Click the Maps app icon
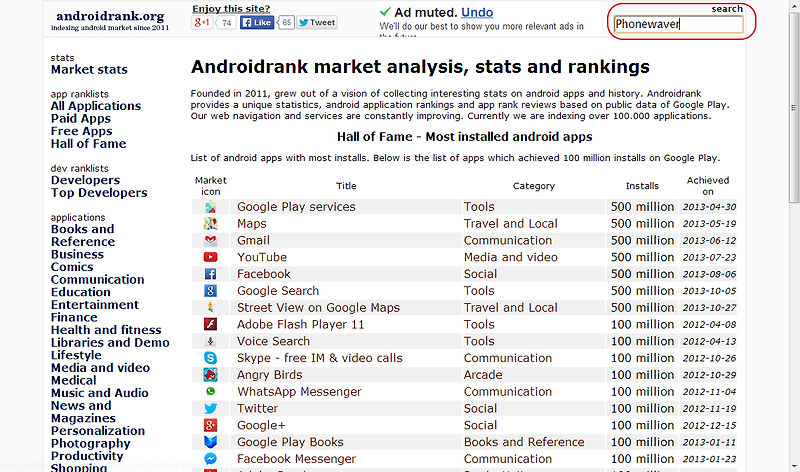800x472 pixels. 210,223
